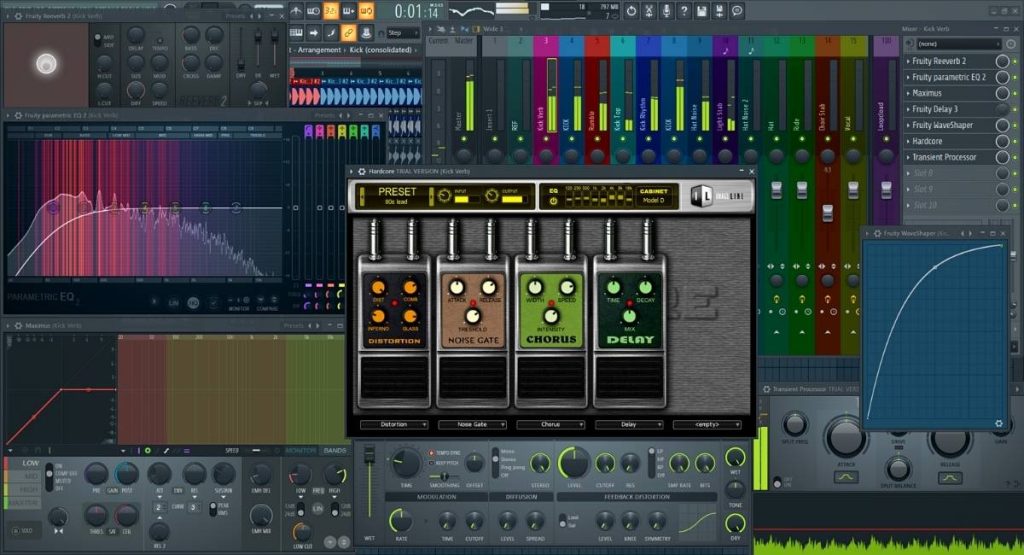This screenshot has width=1024, height=555.
Task: Click the orange link chain icon
Action: tap(349, 33)
